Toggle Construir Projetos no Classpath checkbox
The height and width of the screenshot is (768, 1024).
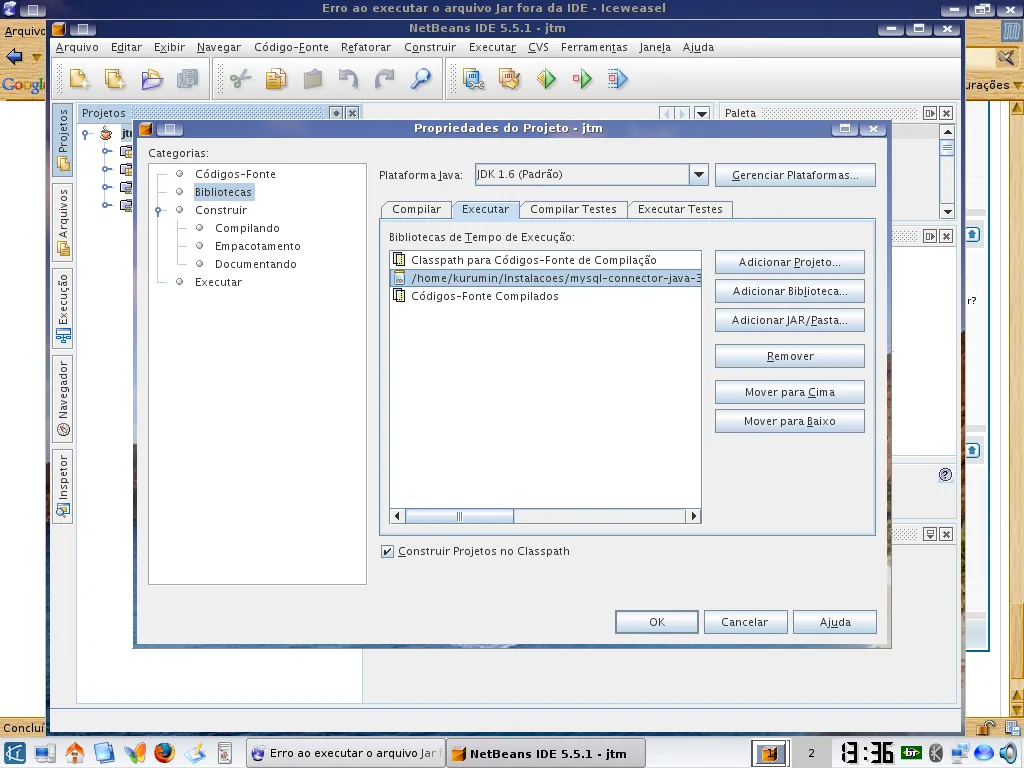(387, 551)
